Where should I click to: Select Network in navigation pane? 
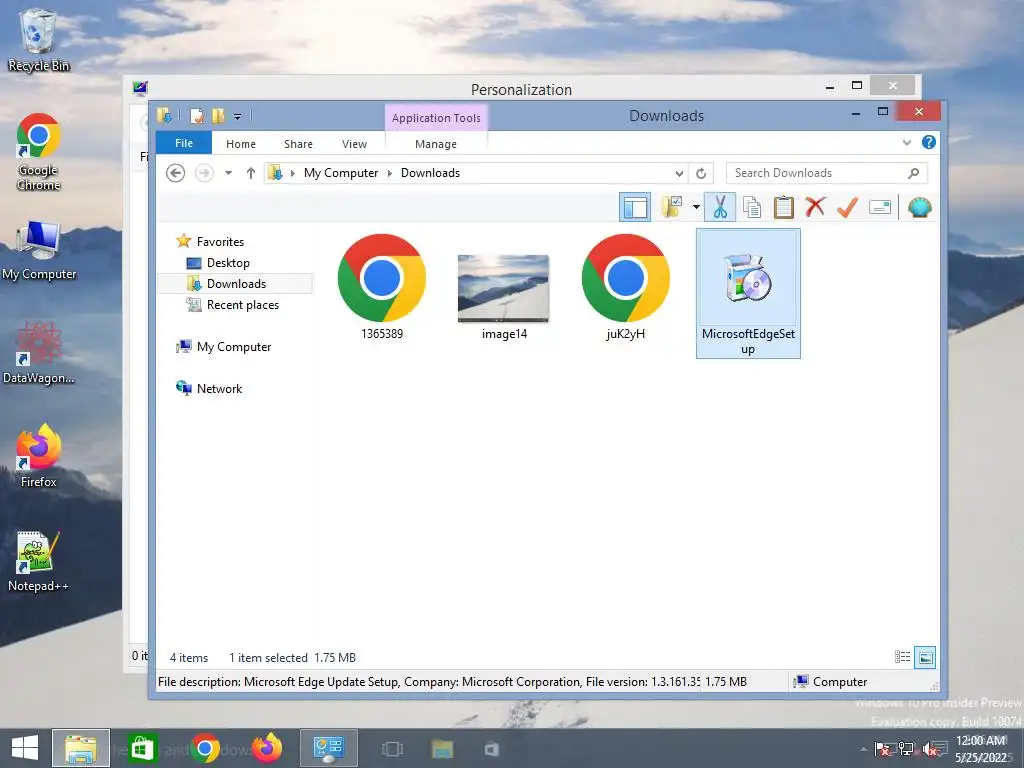[219, 389]
